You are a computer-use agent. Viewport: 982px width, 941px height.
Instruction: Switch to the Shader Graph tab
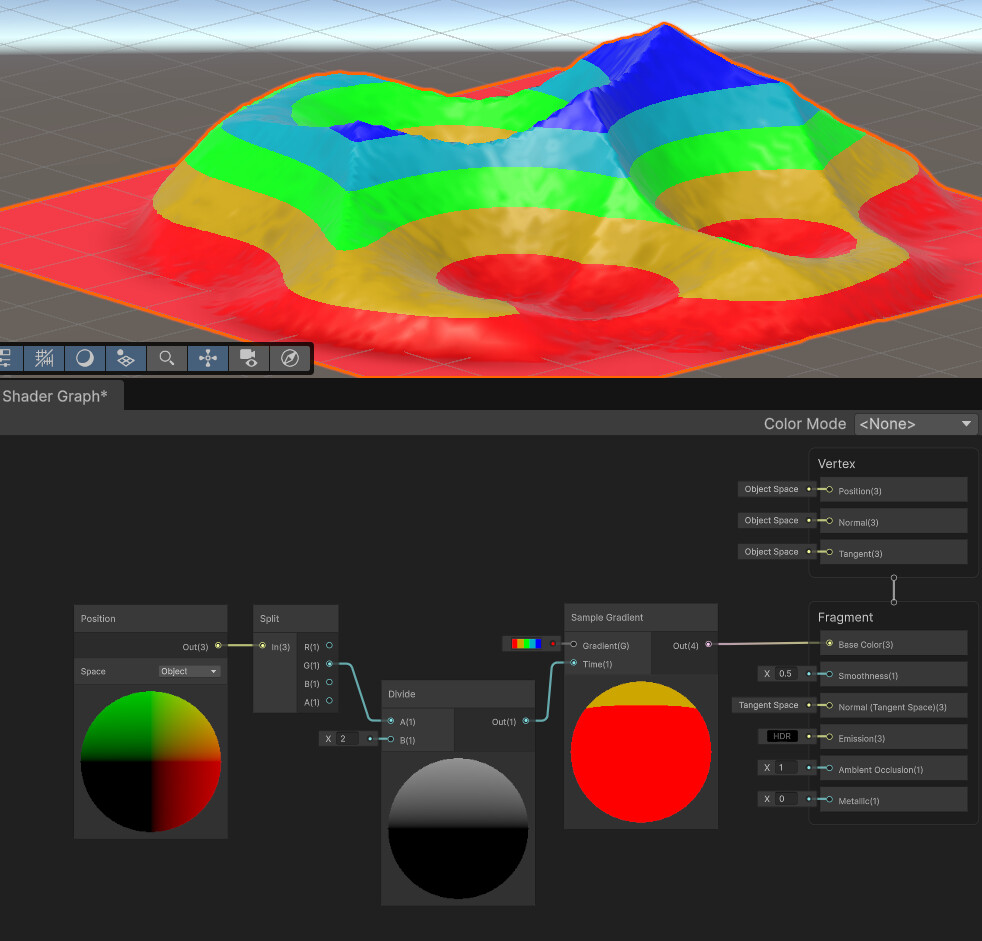click(x=55, y=395)
